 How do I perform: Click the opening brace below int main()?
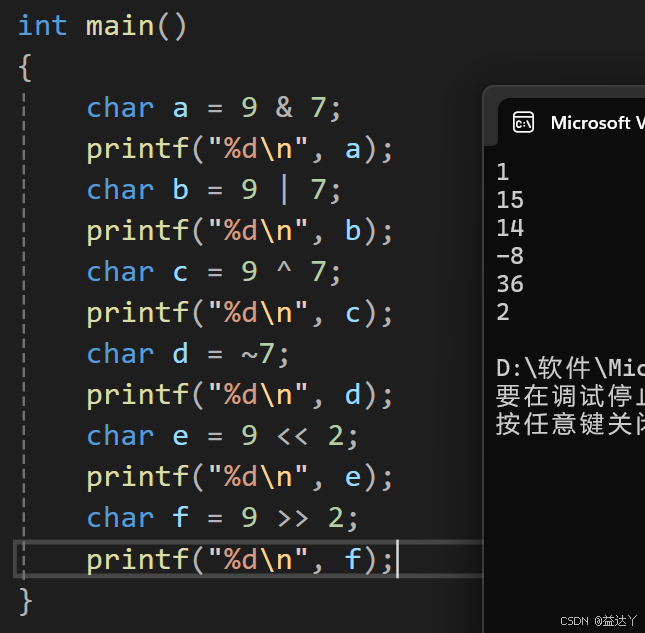[x=25, y=67]
